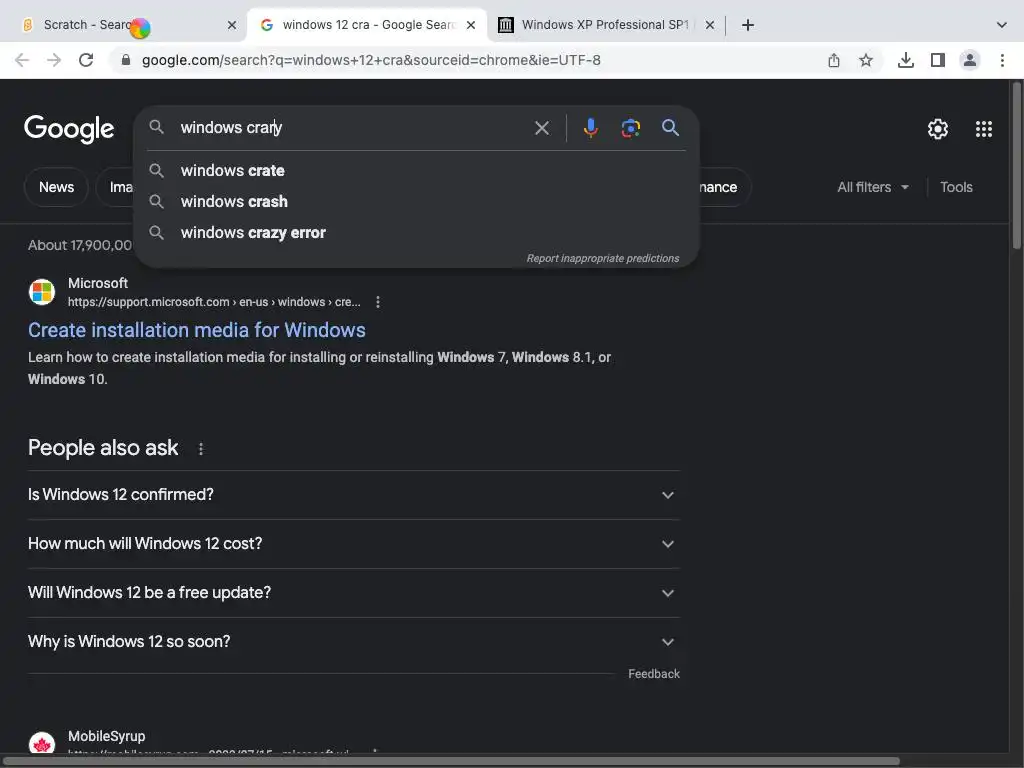Click the MobileSyrup result favicon
The height and width of the screenshot is (768, 1024).
(42, 743)
